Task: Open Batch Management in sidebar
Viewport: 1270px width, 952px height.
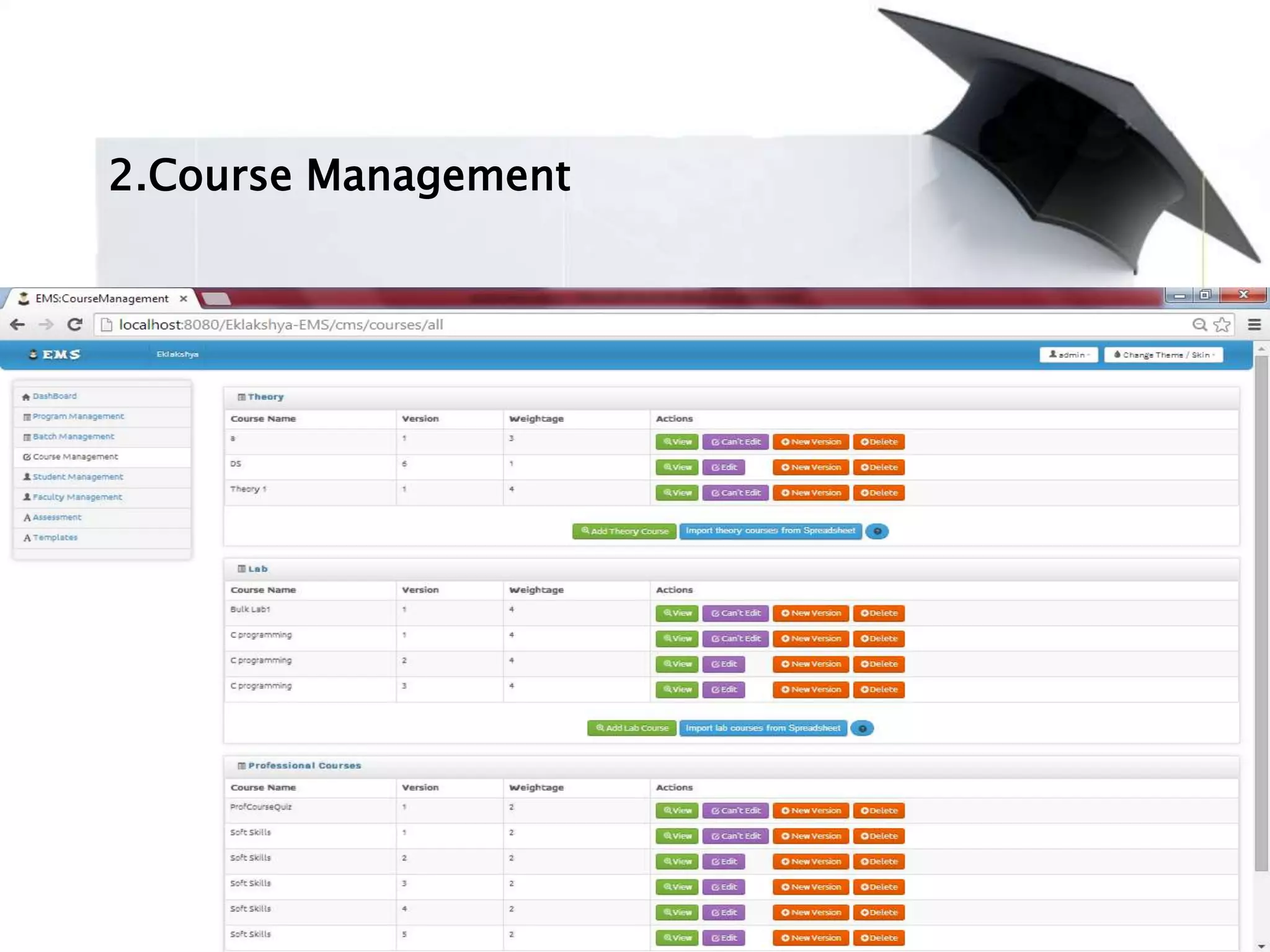Action: tap(102, 437)
